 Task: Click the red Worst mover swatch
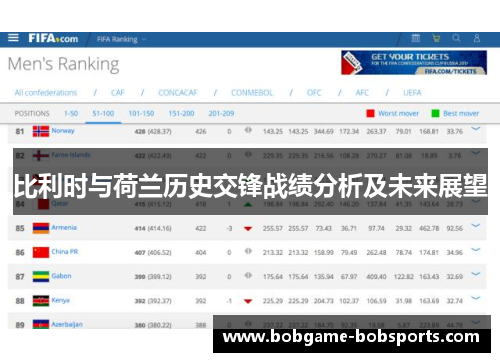tap(370, 113)
